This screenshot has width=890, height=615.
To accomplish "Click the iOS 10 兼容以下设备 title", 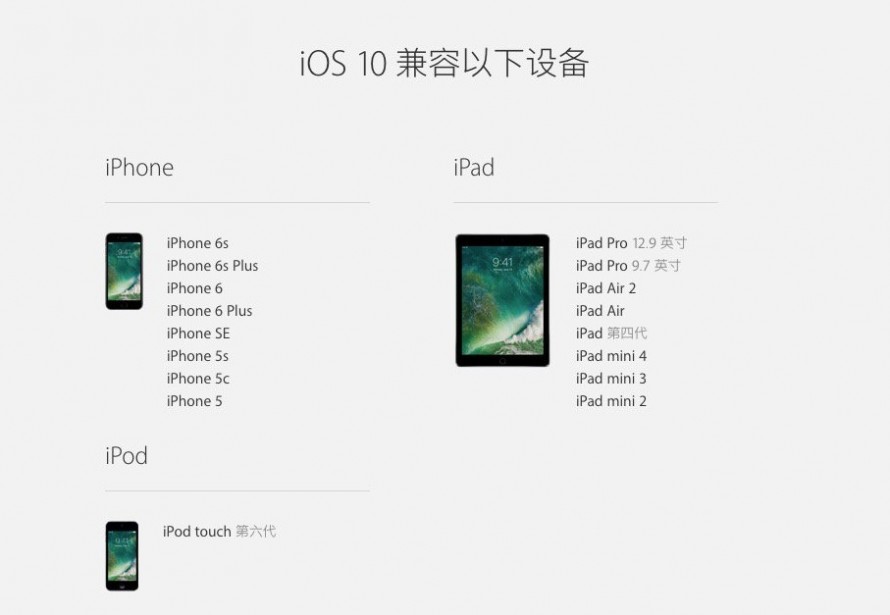I will [444, 63].
